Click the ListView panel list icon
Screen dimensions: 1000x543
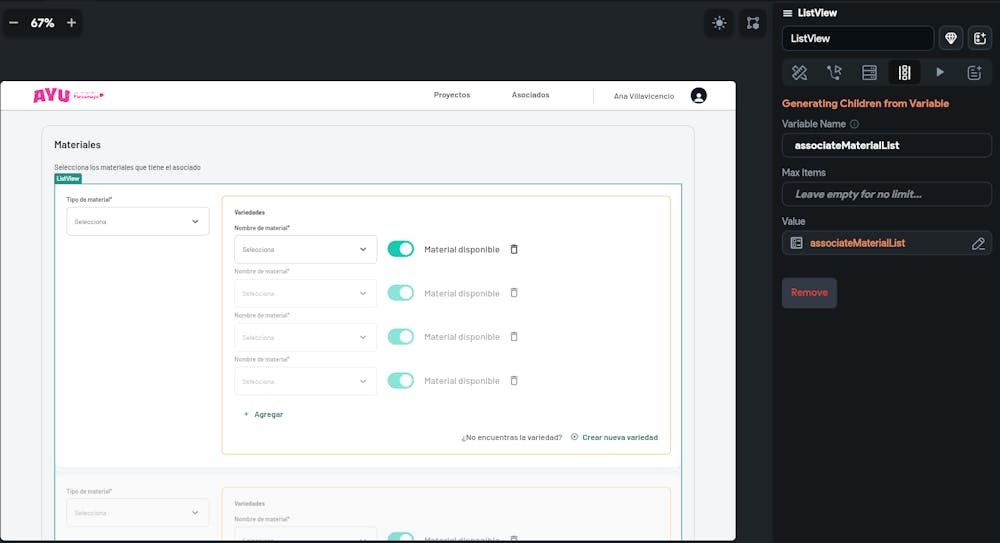pos(788,13)
